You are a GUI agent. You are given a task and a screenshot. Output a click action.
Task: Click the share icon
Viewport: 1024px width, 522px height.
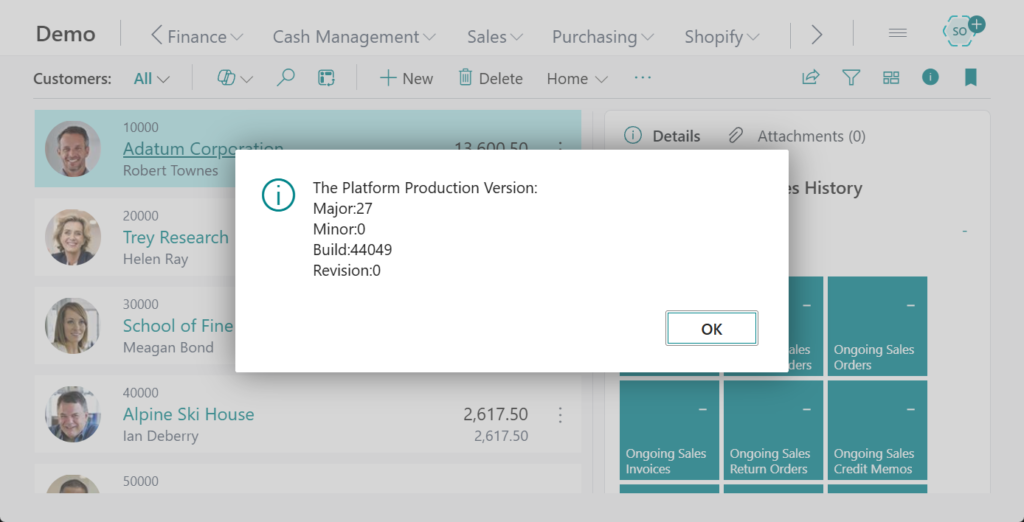pyautogui.click(x=810, y=78)
